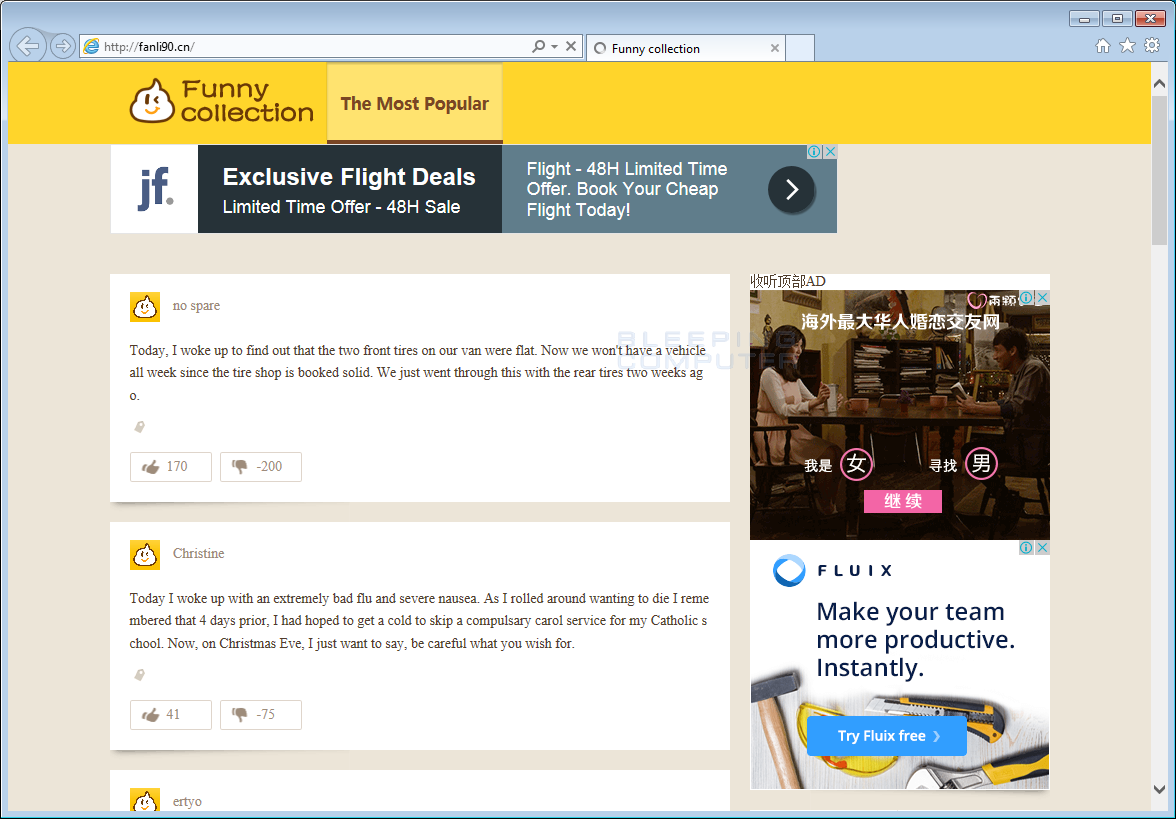The image size is (1176, 819).
Task: Downvote the no spare post showing -200
Action: (261, 466)
